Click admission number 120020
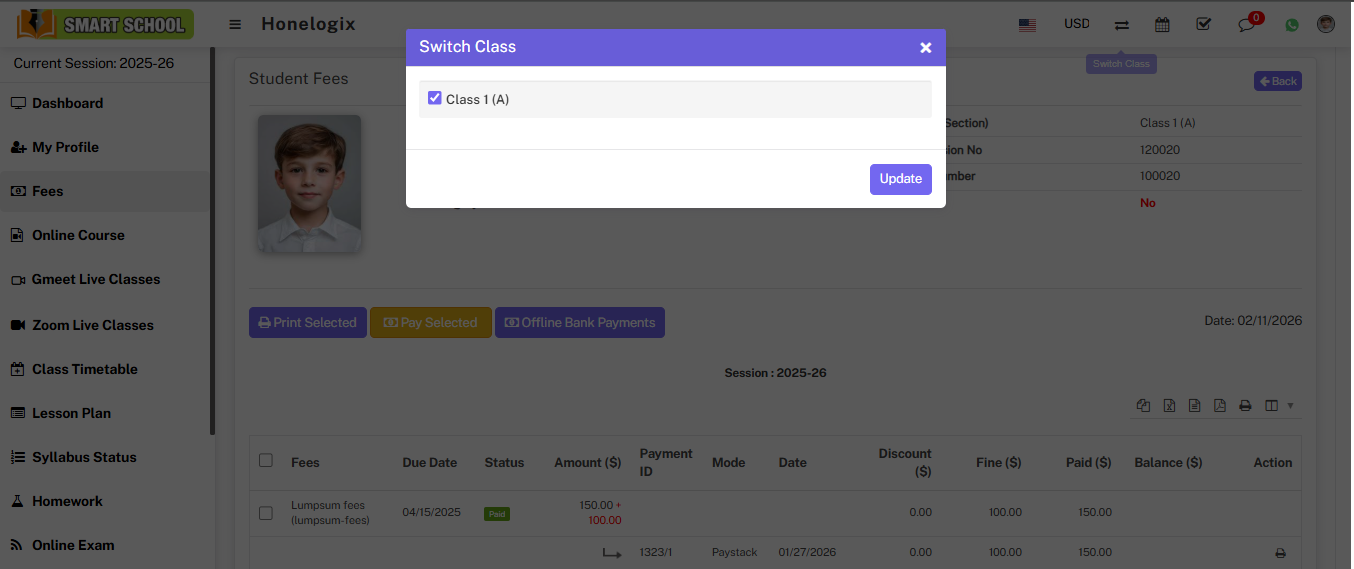The height and width of the screenshot is (569, 1354). tap(1160, 150)
